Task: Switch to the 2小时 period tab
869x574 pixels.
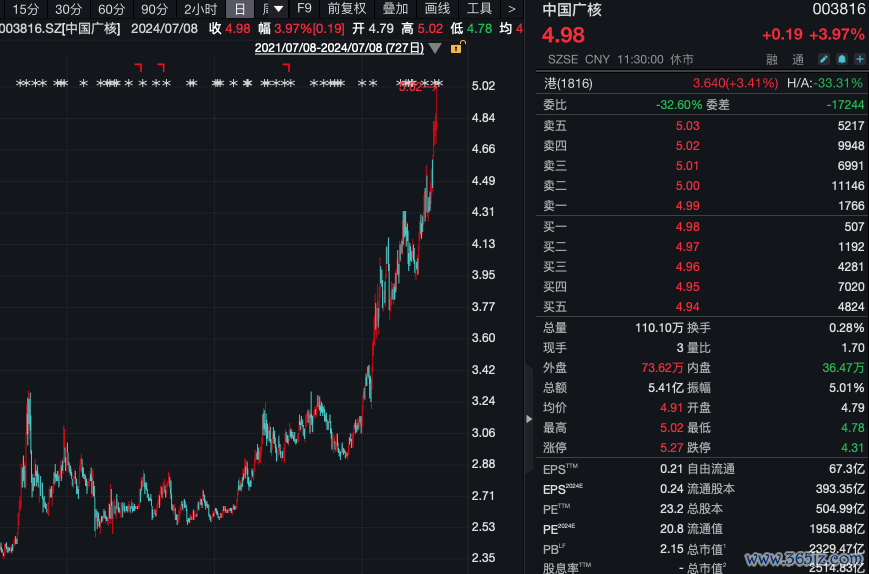Action: (x=201, y=9)
